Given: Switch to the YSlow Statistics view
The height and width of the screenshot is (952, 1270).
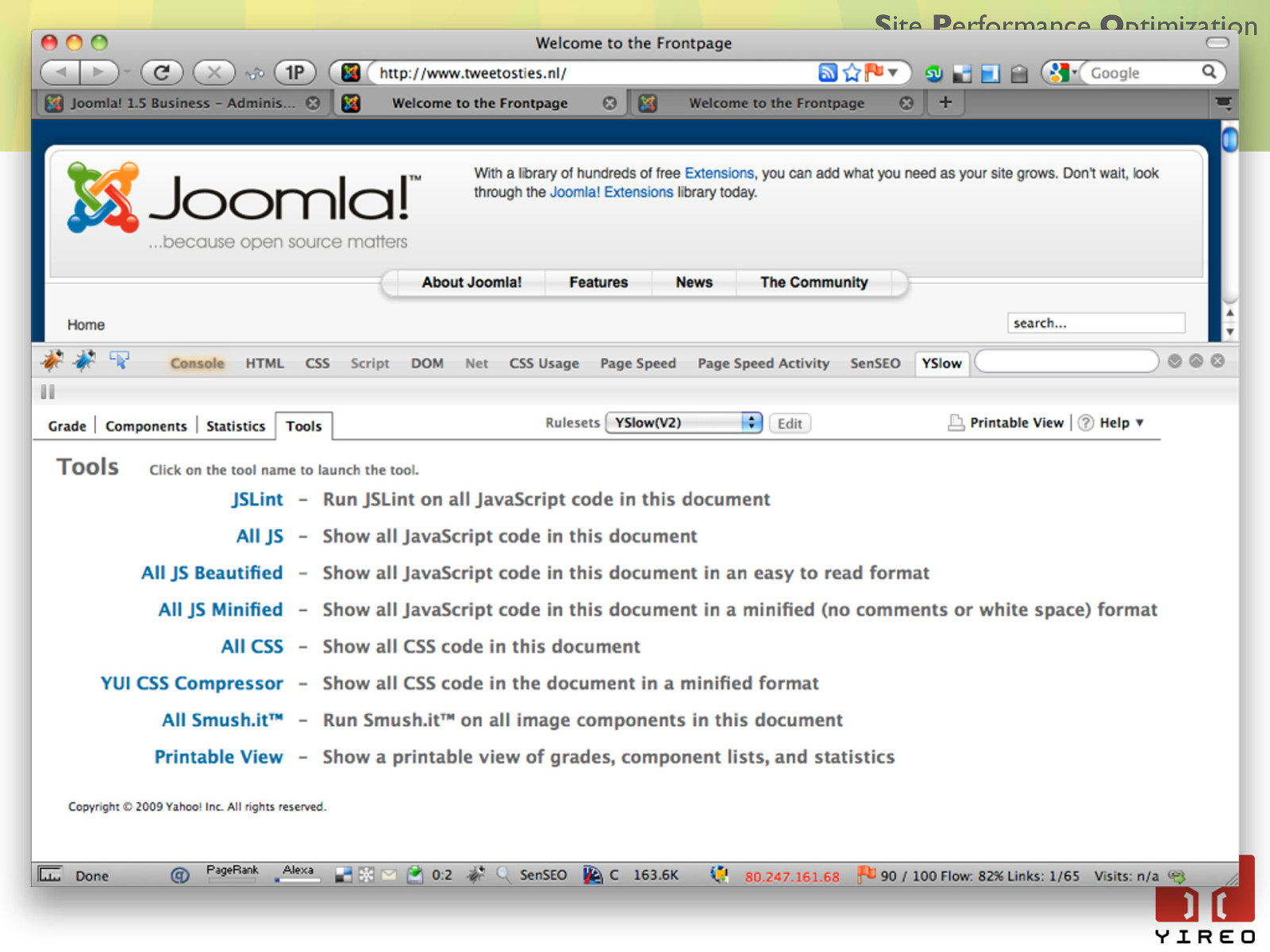Looking at the screenshot, I should point(236,426).
